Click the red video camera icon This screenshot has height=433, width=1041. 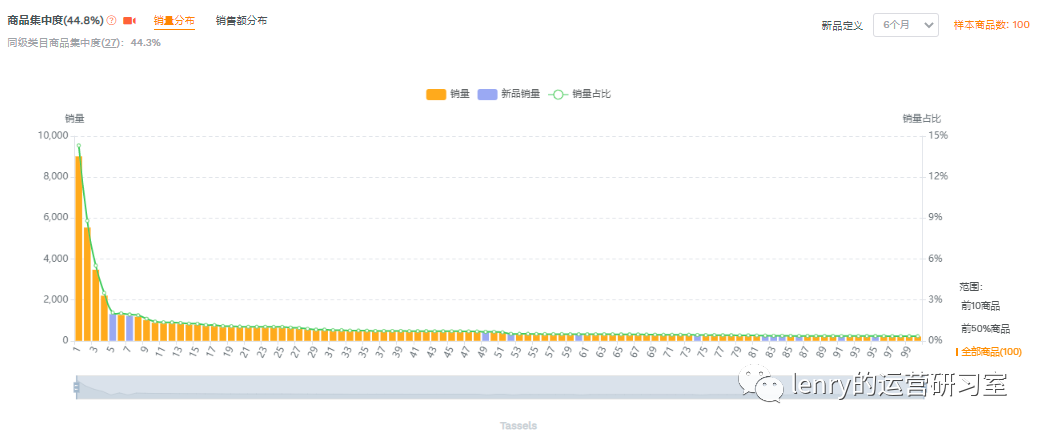point(130,21)
